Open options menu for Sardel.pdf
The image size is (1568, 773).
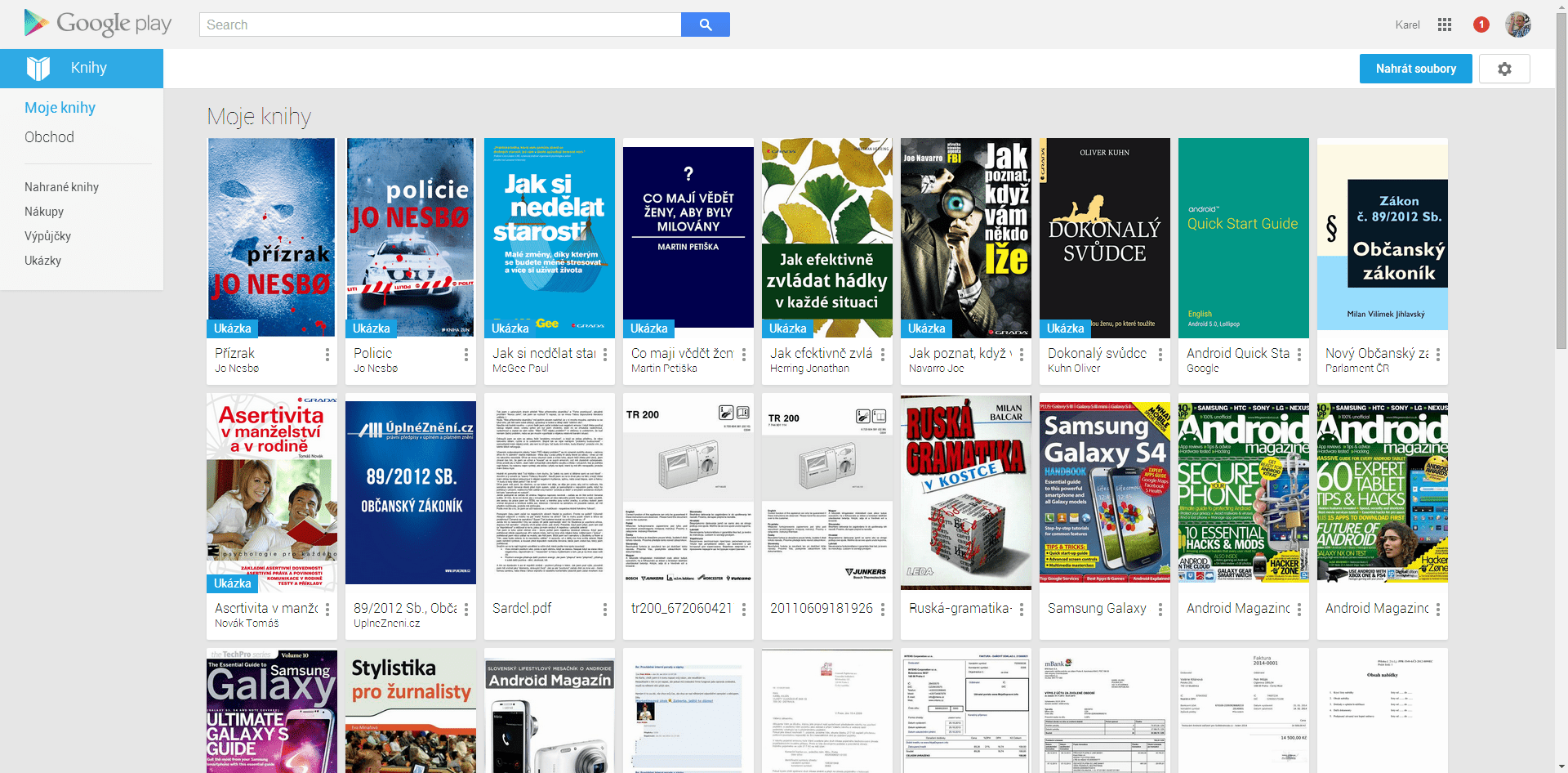[x=605, y=610]
